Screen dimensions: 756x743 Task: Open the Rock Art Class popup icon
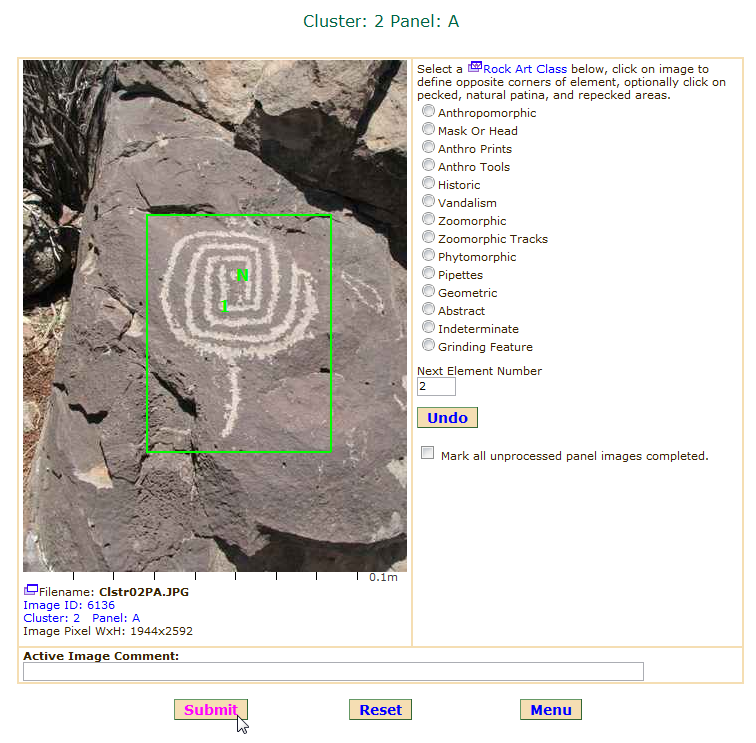click(475, 69)
